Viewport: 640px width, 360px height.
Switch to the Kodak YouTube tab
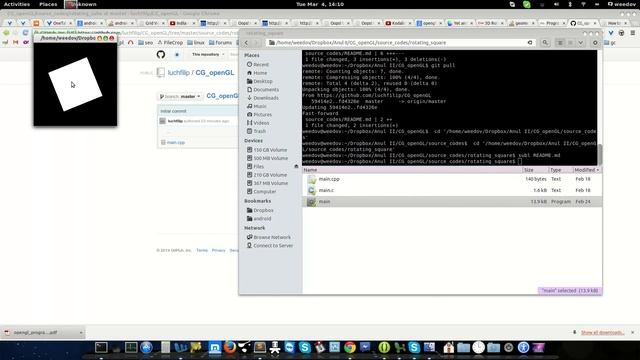pyautogui.click(x=397, y=23)
